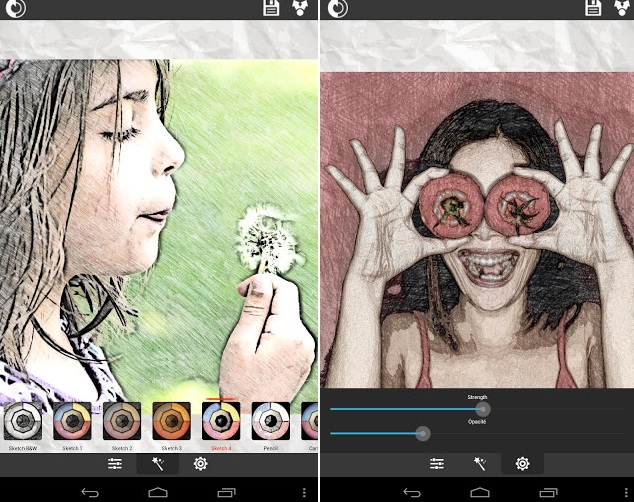The height and width of the screenshot is (502, 634).
Task: Share the sketch from the right screen
Action: [623, 8]
